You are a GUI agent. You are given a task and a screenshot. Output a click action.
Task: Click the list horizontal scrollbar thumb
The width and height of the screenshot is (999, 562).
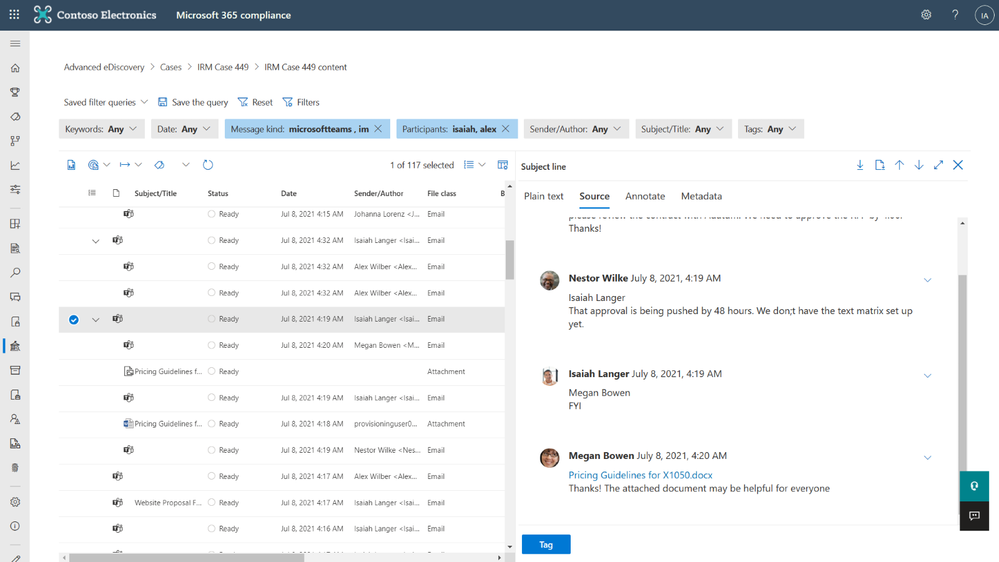click(186, 558)
